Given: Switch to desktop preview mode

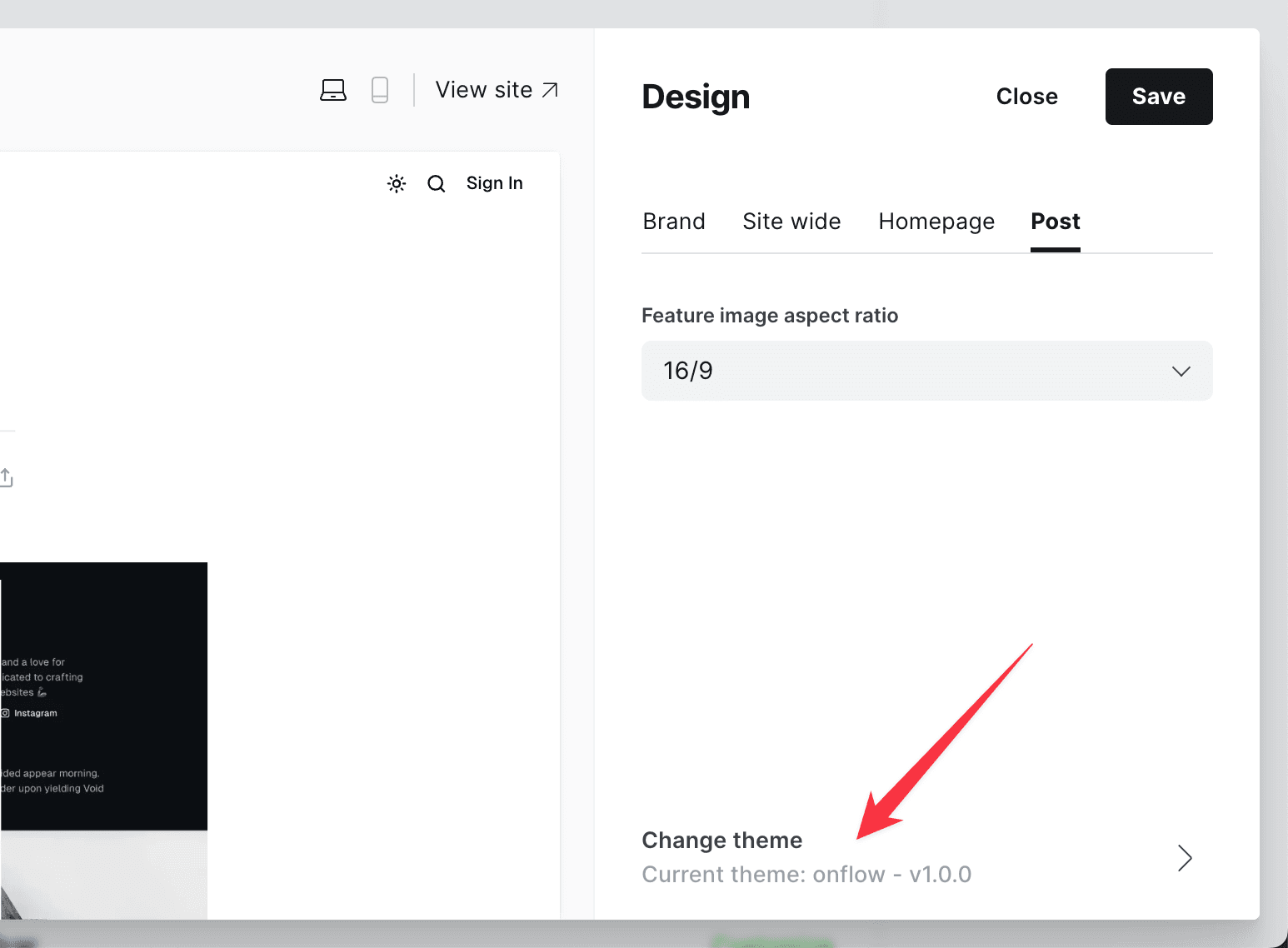Looking at the screenshot, I should pos(333,90).
